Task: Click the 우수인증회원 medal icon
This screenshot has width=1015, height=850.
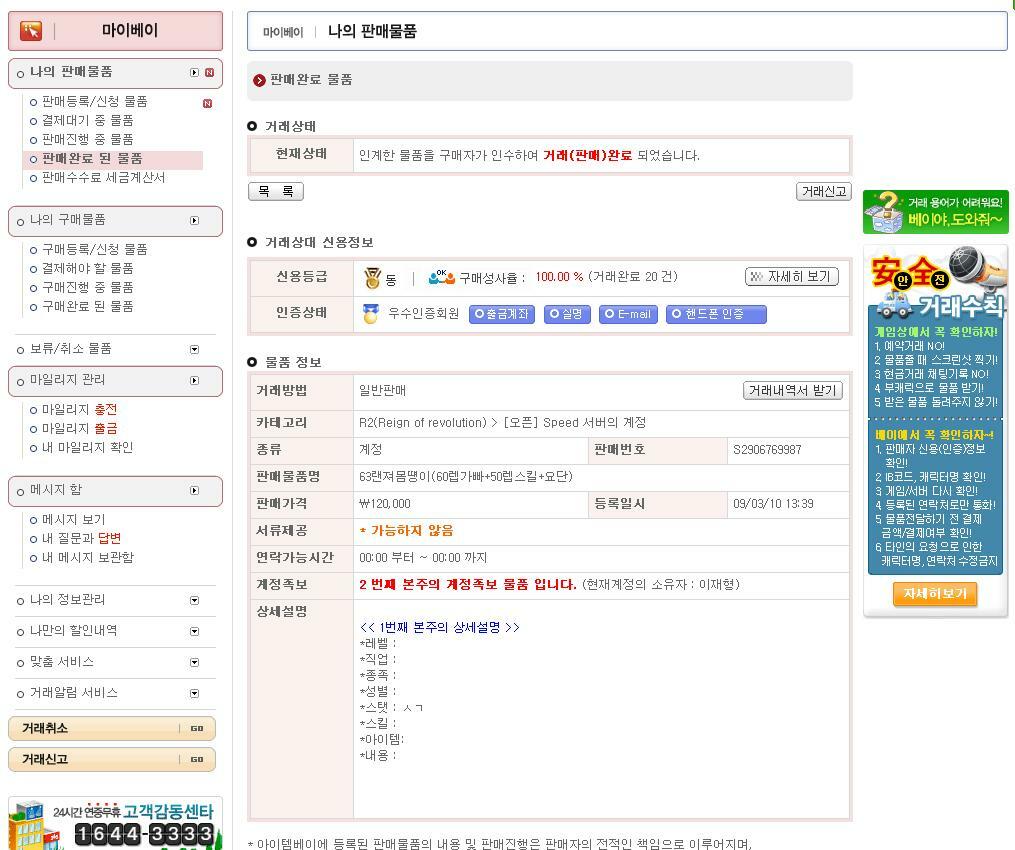Action: pos(370,311)
